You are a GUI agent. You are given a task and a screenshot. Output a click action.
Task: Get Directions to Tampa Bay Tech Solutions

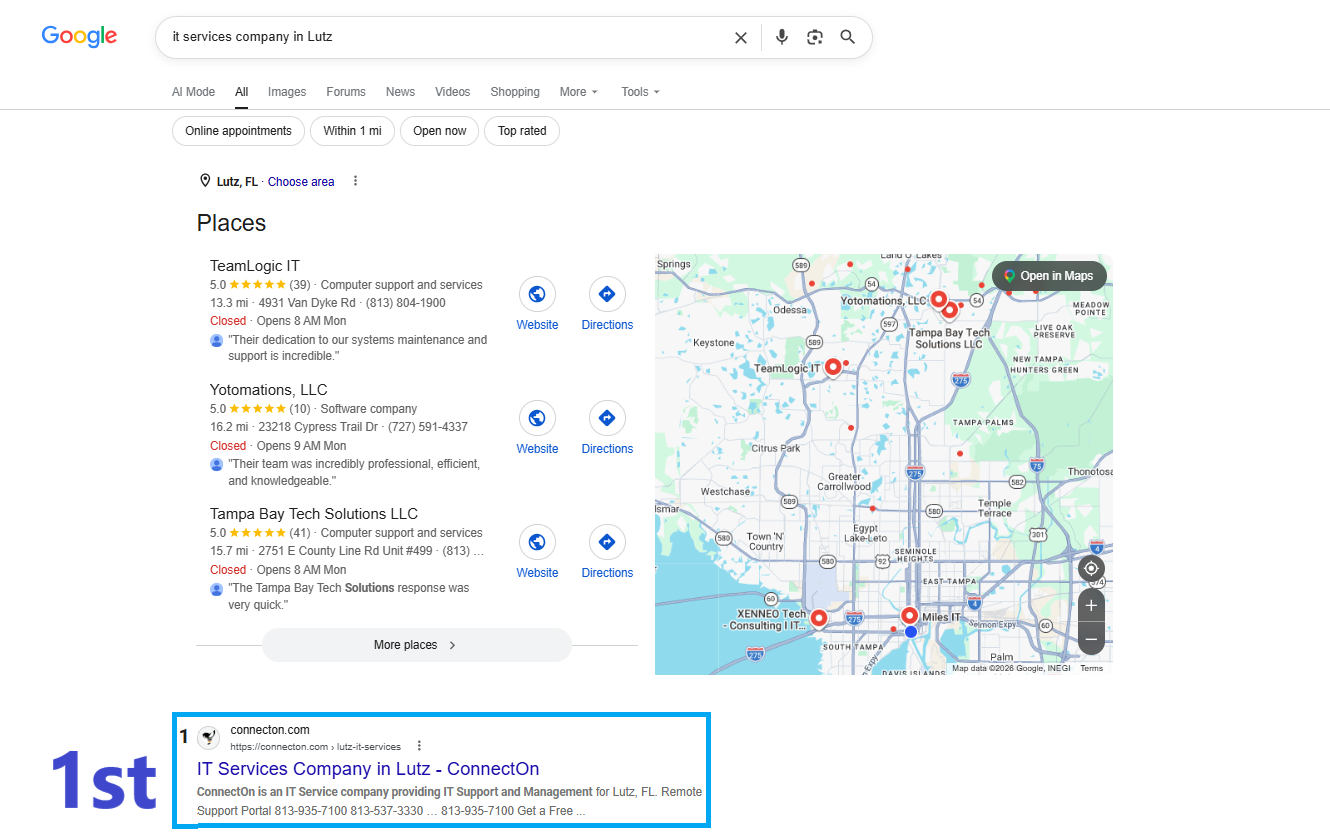point(607,542)
